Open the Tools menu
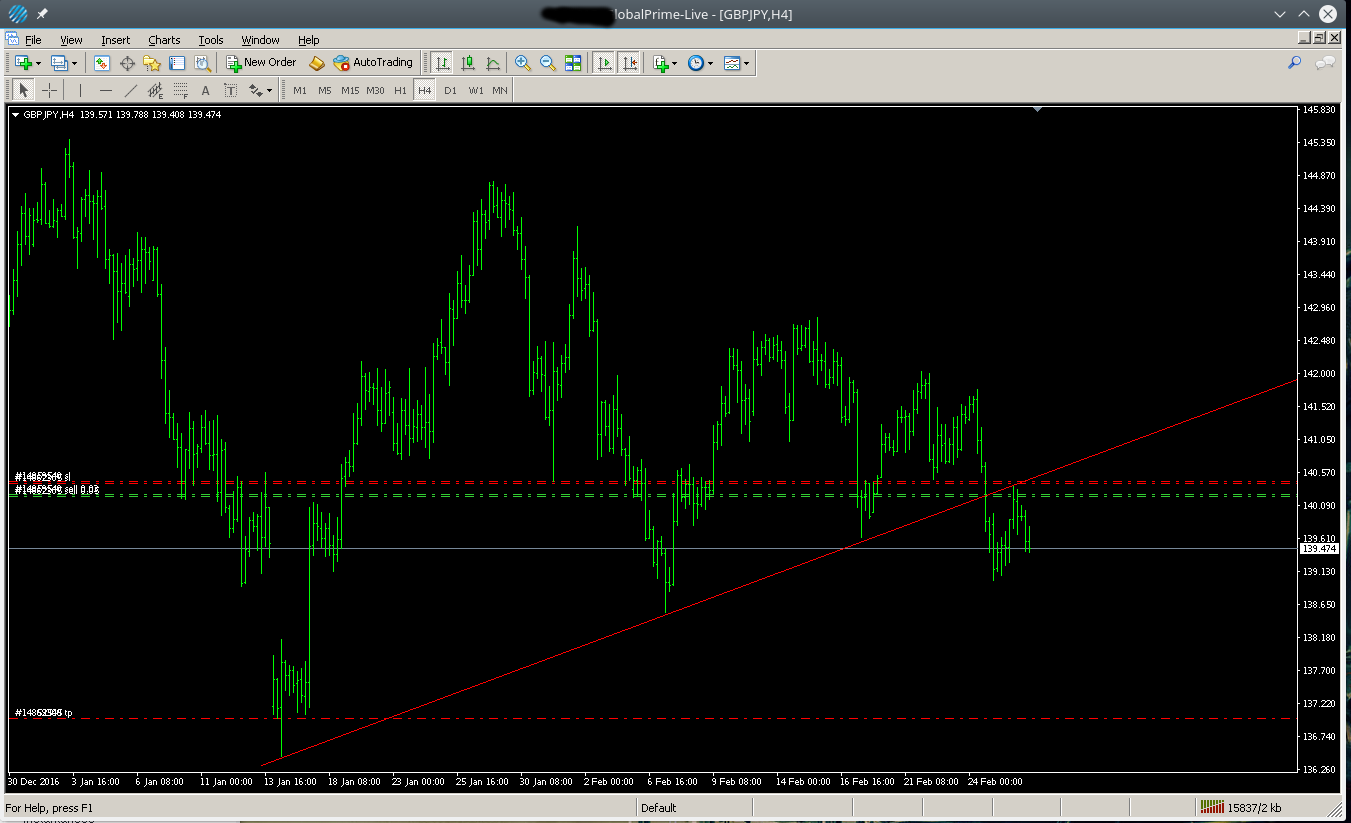The image size is (1351, 823). [211, 40]
